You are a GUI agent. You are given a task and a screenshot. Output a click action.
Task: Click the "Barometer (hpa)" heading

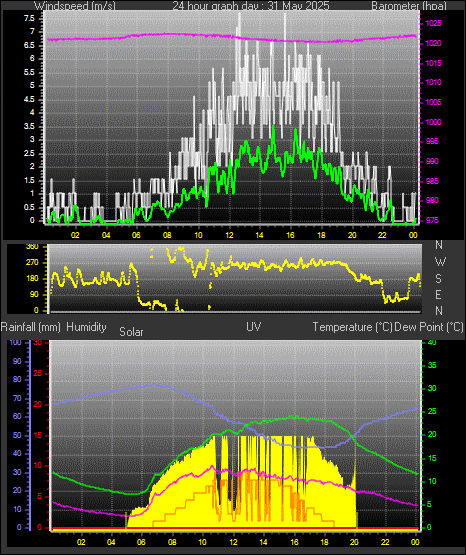point(409,6)
